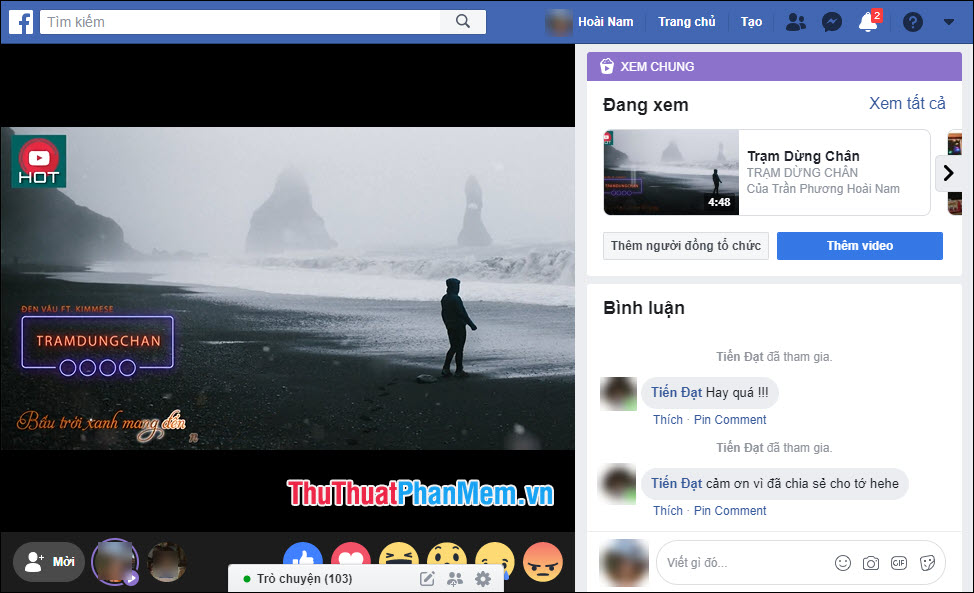
Task: Open the notifications bell icon
Action: coord(867,22)
